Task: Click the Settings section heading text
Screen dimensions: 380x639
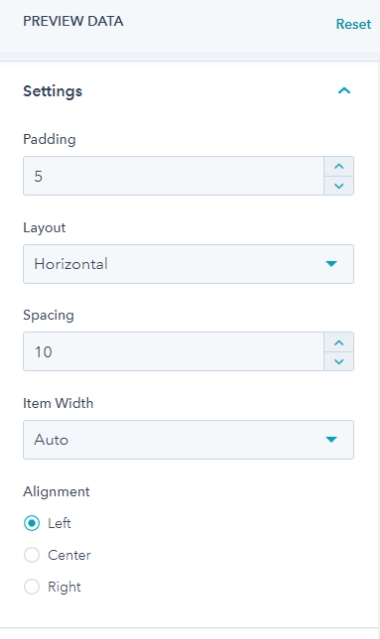Action: pos(53,91)
